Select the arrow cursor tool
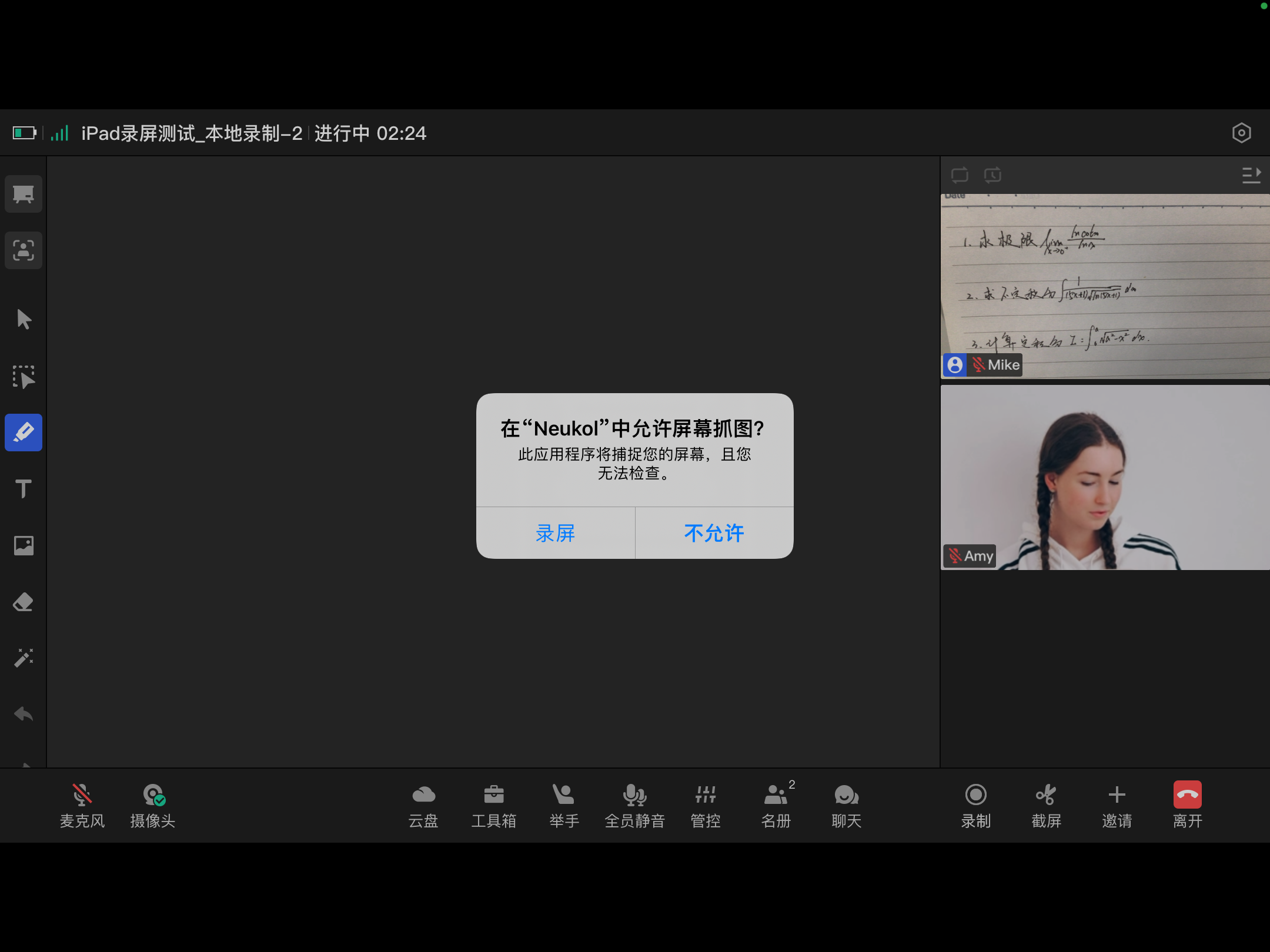 coord(24,319)
